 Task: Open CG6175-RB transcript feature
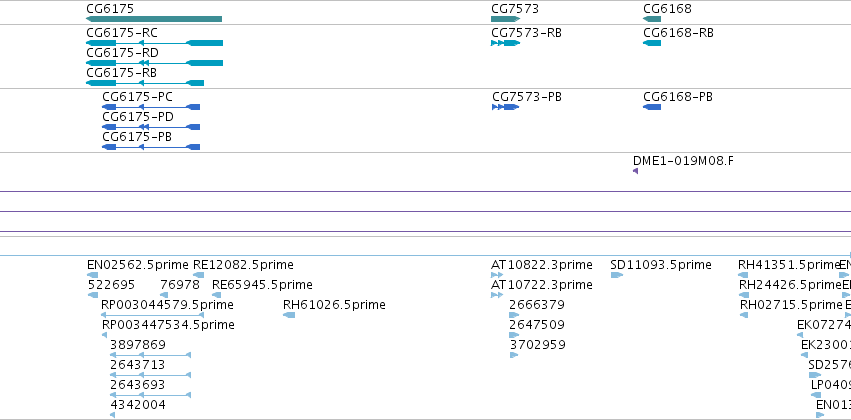(x=145, y=83)
